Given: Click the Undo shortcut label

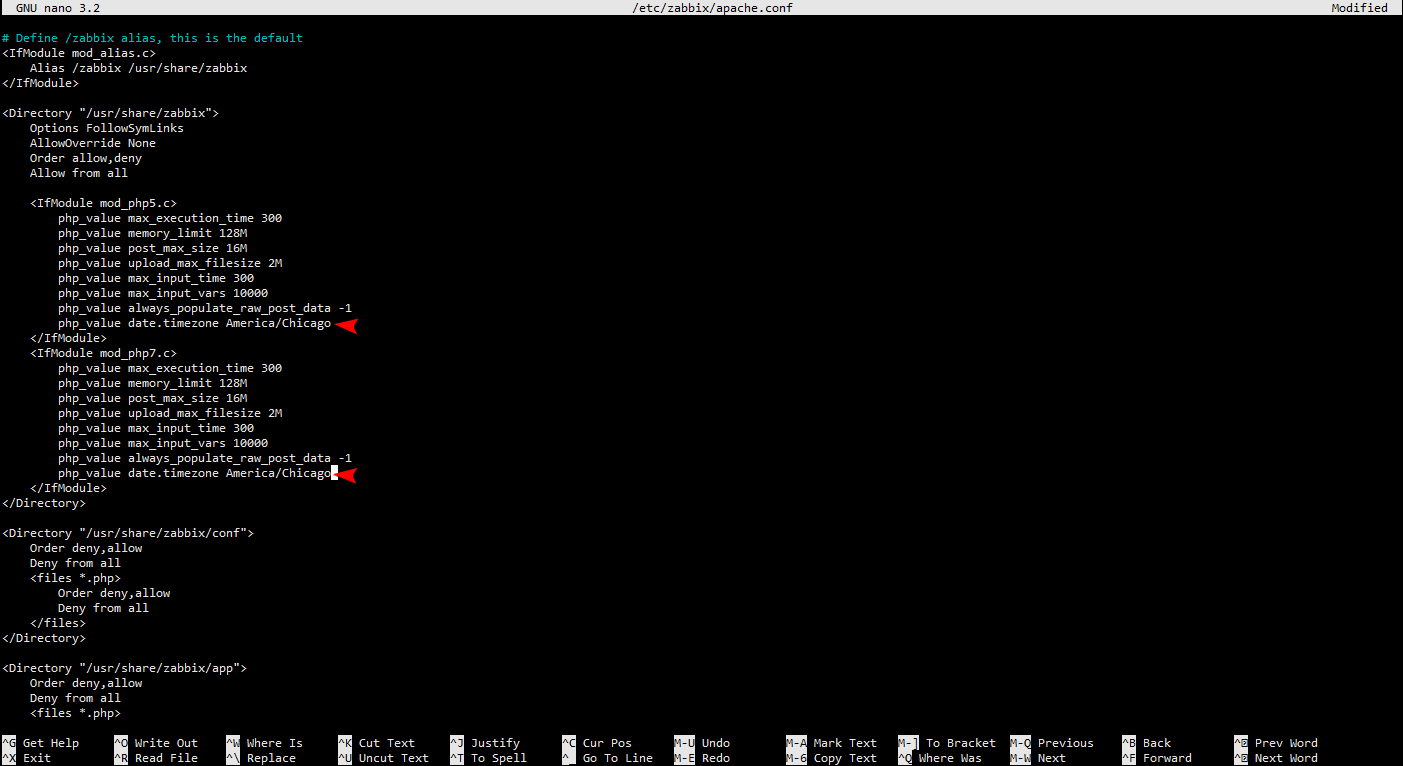Looking at the screenshot, I should coord(716,743).
